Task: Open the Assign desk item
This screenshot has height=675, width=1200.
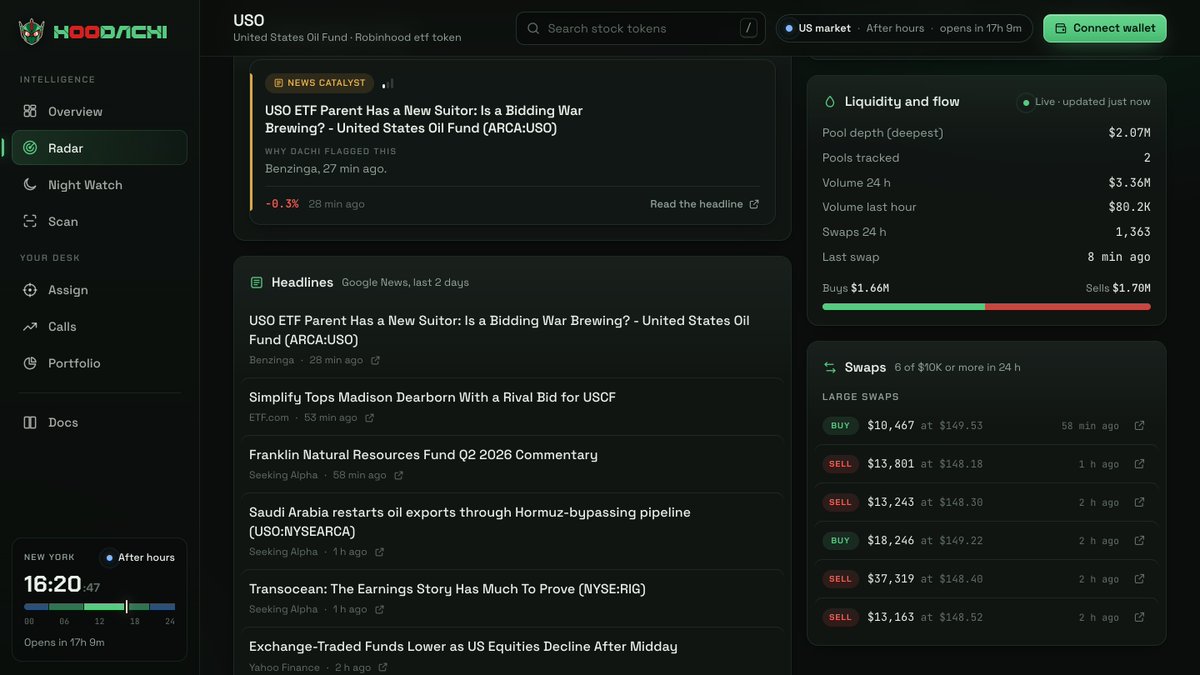Action: click(99, 290)
